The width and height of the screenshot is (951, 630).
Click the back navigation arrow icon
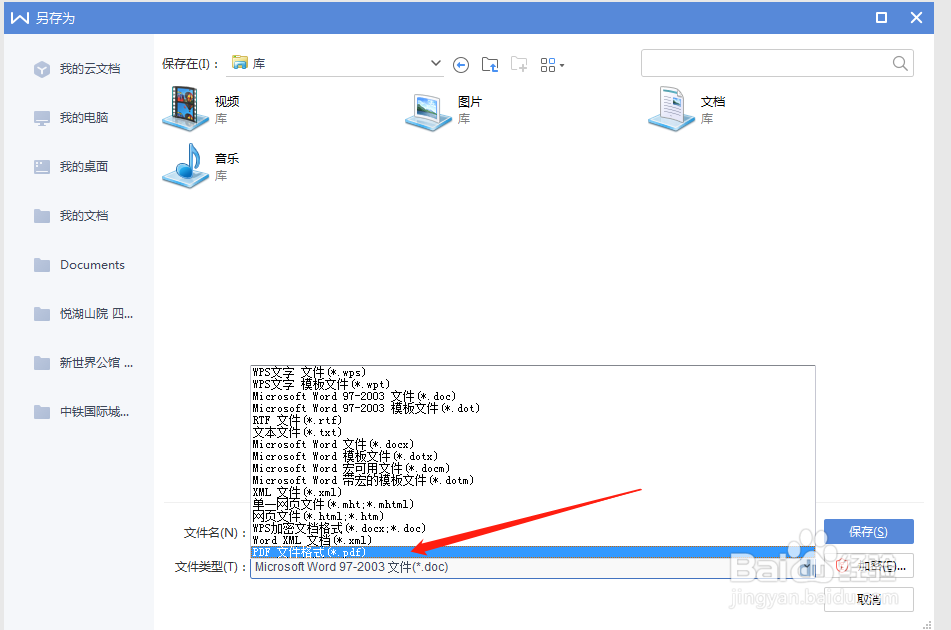pos(461,65)
